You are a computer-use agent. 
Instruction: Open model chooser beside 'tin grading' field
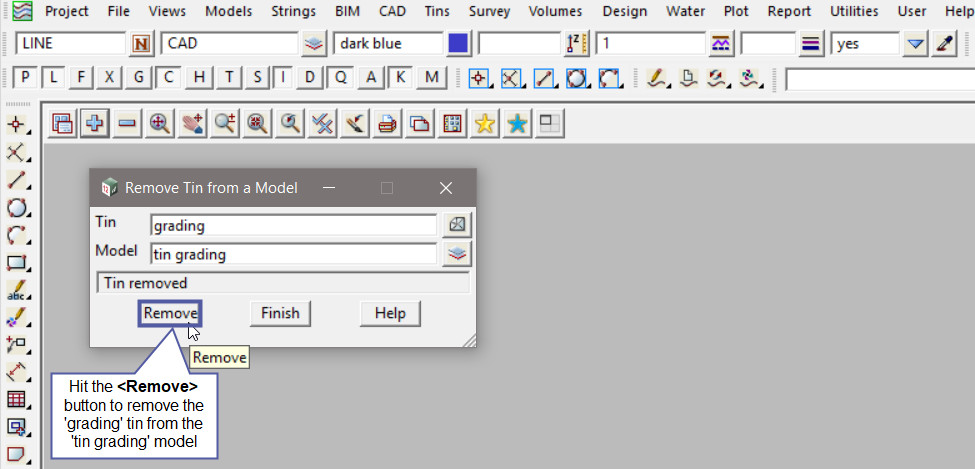[x=457, y=254]
